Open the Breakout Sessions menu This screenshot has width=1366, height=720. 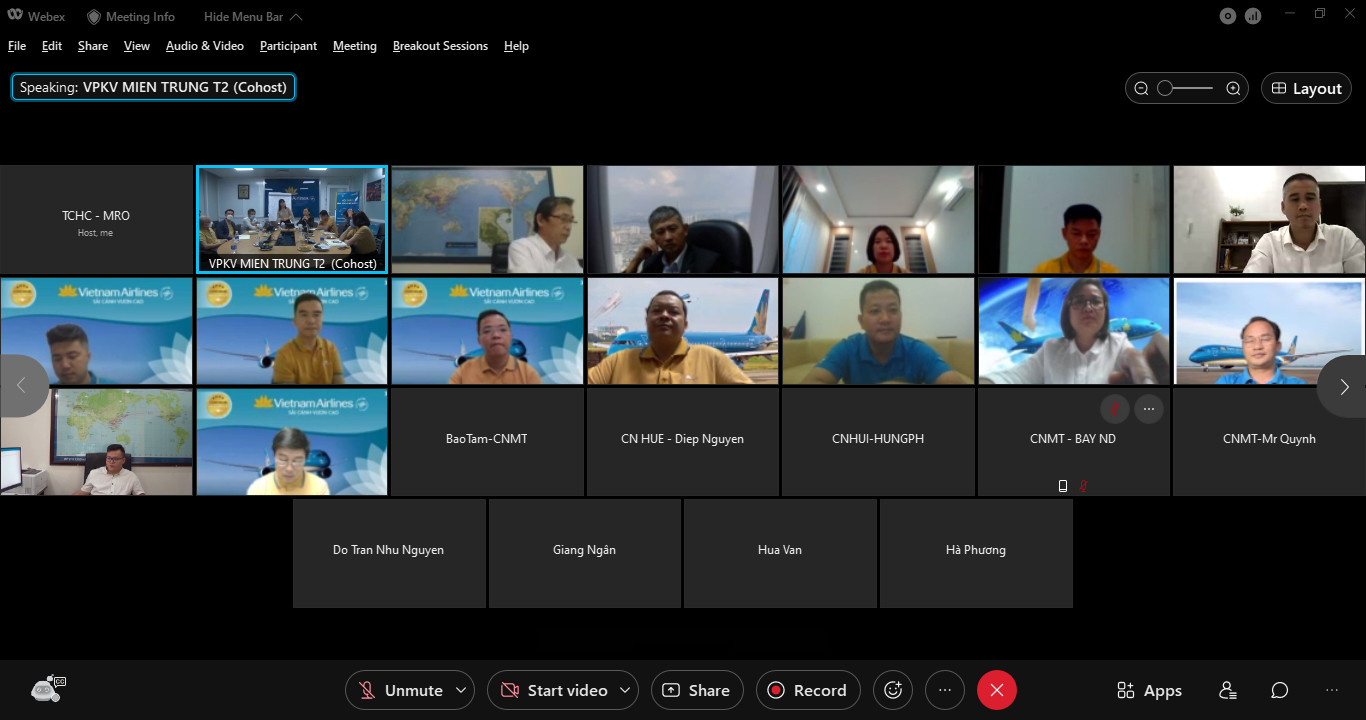pyautogui.click(x=440, y=46)
